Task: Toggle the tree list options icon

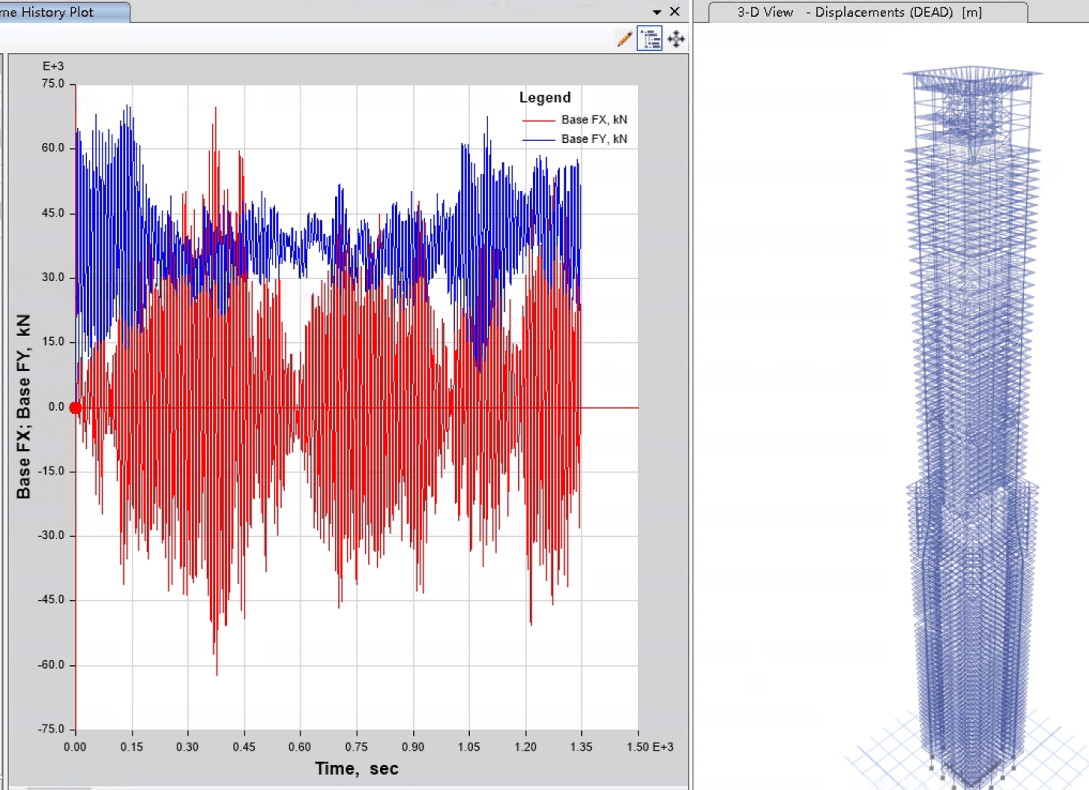Action: 650,39
